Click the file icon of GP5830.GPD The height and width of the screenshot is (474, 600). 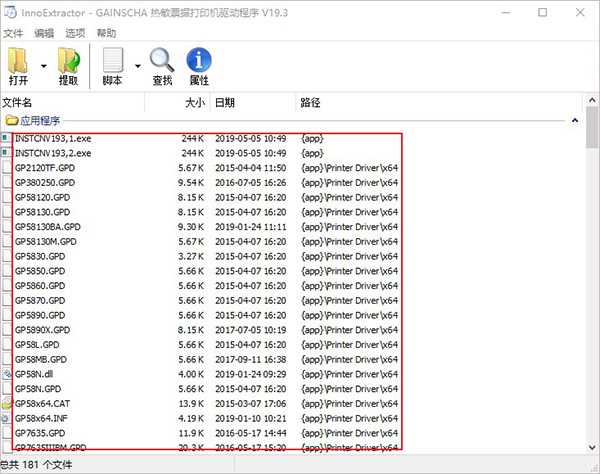point(7,256)
